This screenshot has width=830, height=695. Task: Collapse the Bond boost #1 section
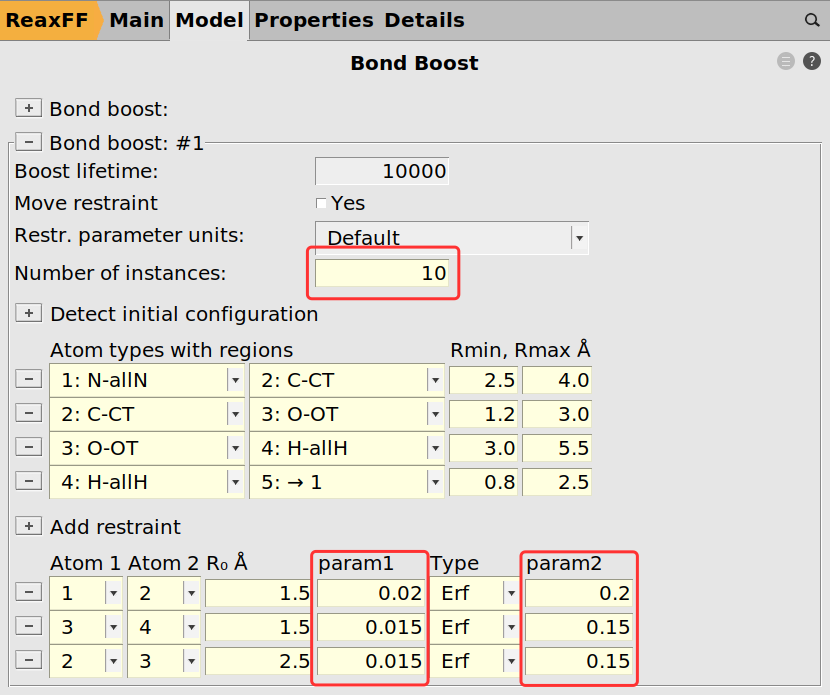coord(29,142)
